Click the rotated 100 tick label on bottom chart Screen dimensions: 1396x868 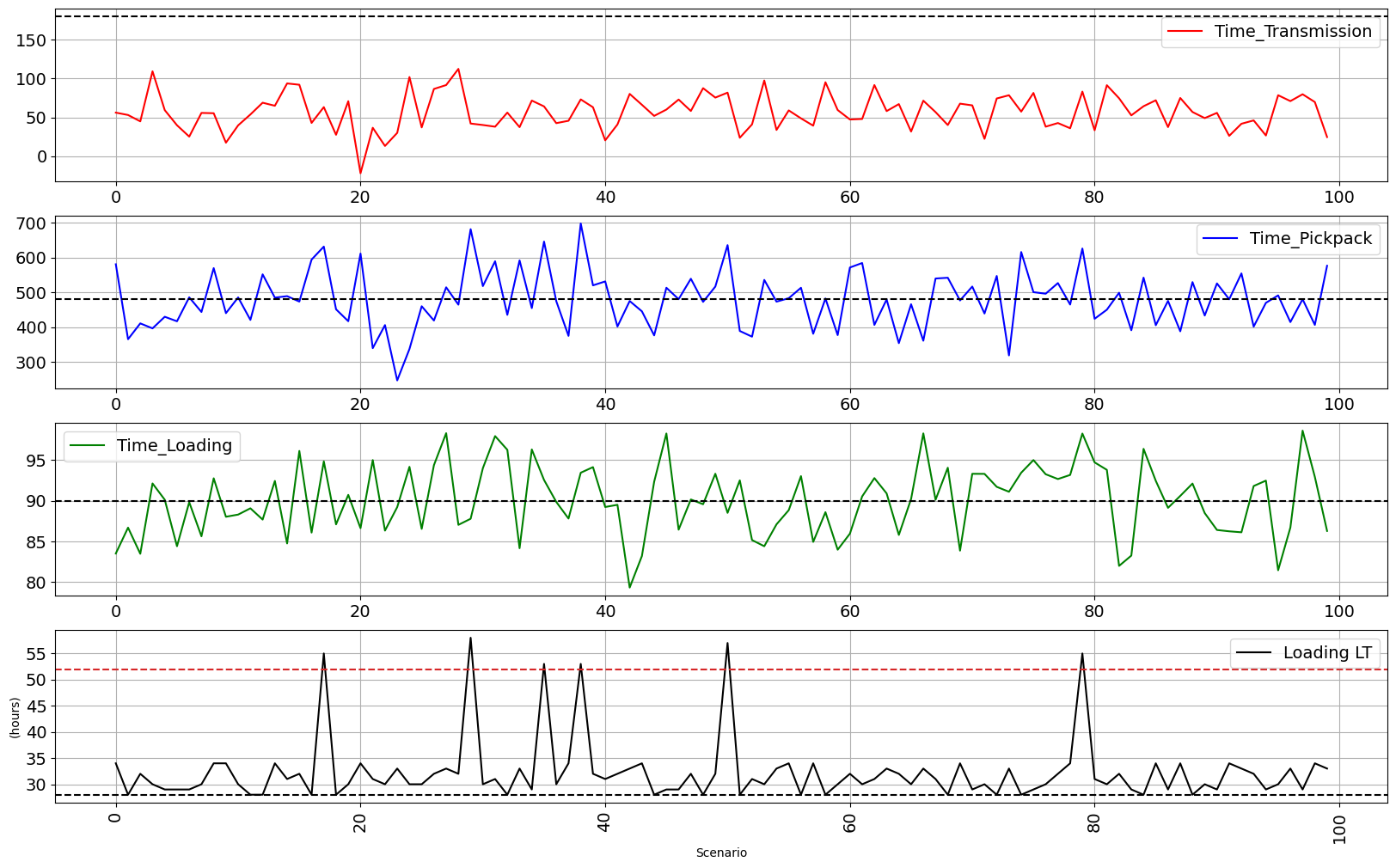click(1338, 829)
